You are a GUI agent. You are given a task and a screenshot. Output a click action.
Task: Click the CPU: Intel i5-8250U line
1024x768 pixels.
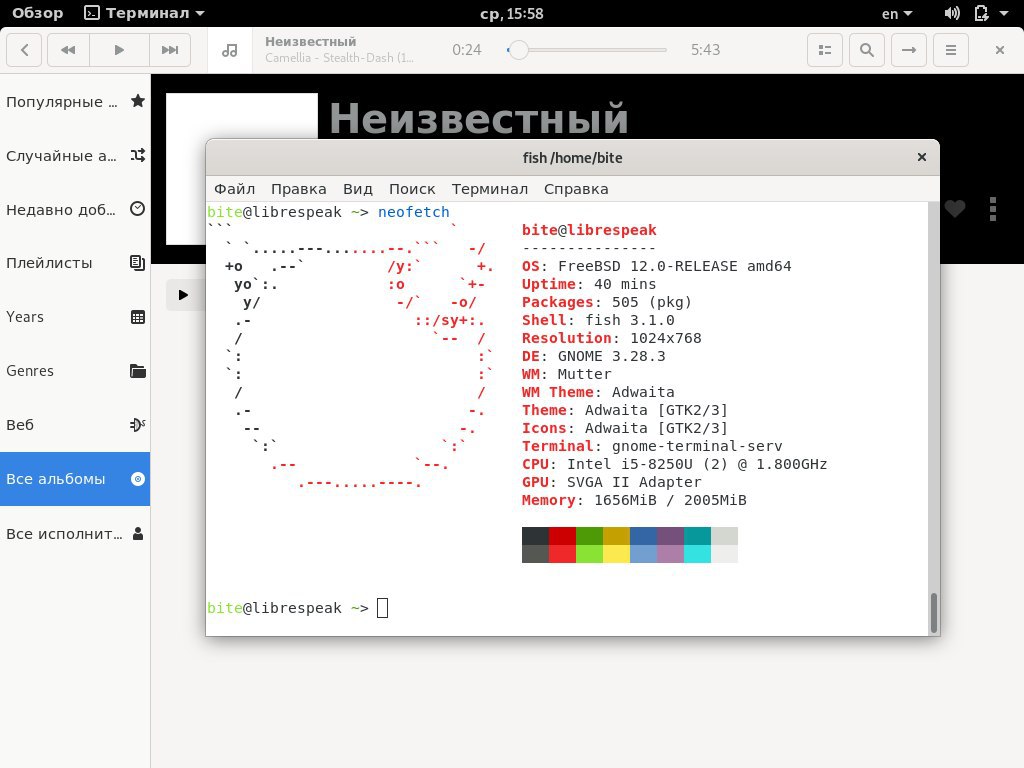674,464
